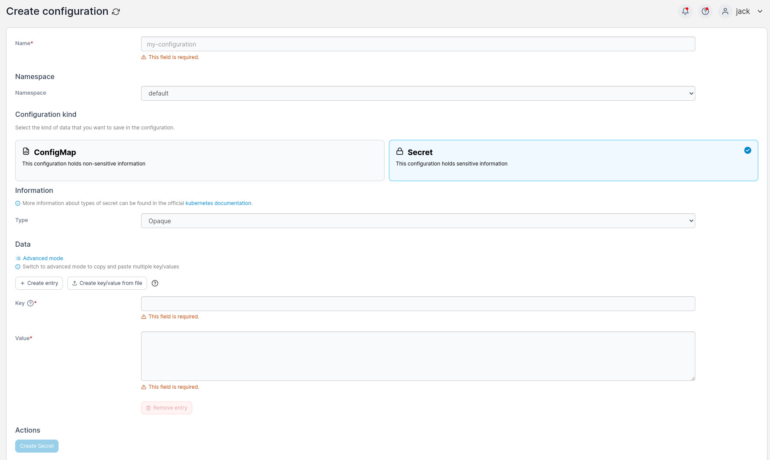This screenshot has height=460, width=770.
Task: Click the refresh icon beside Create configuration
Action: (116, 11)
